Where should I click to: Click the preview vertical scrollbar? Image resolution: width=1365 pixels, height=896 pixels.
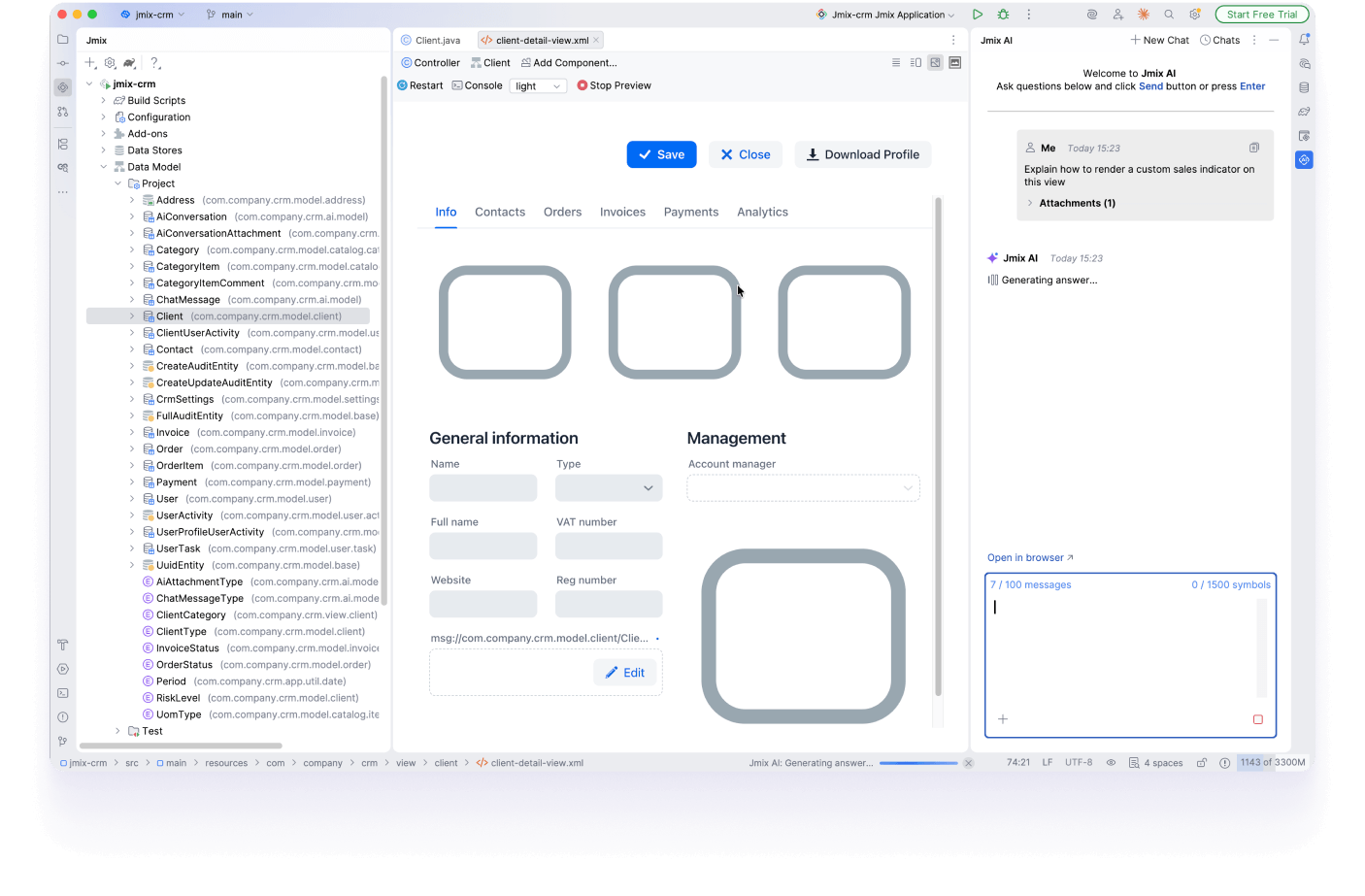coord(938,447)
